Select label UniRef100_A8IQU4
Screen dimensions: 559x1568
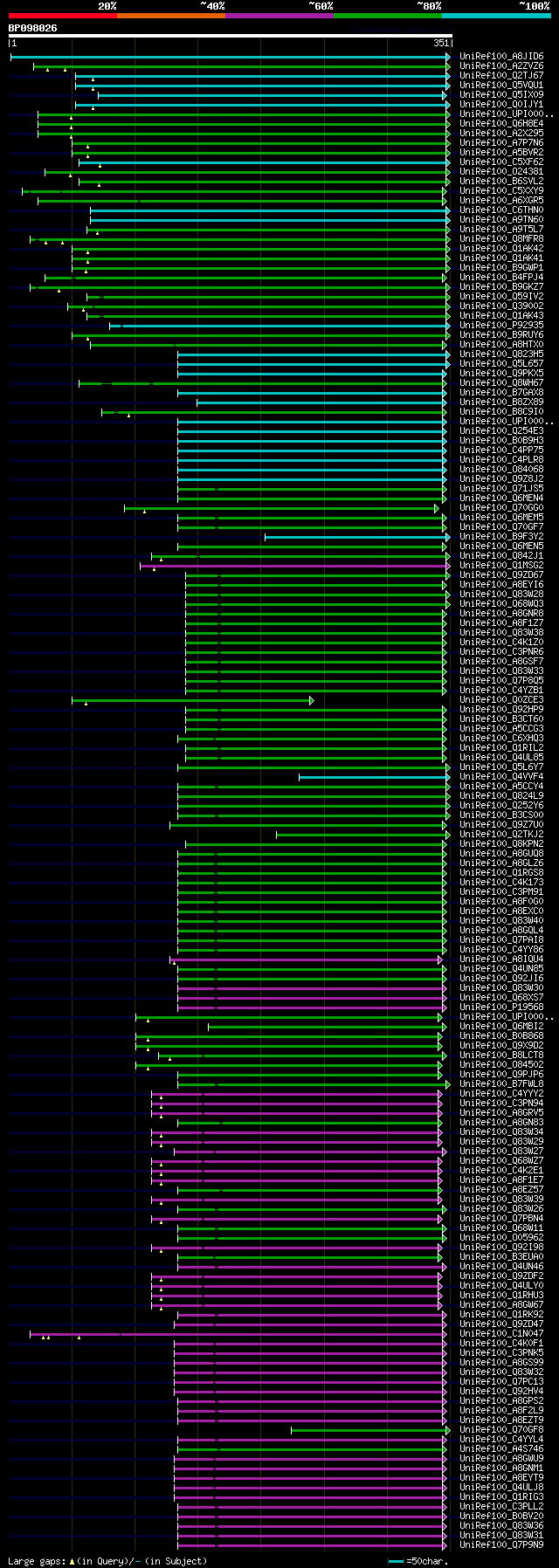coord(501,959)
